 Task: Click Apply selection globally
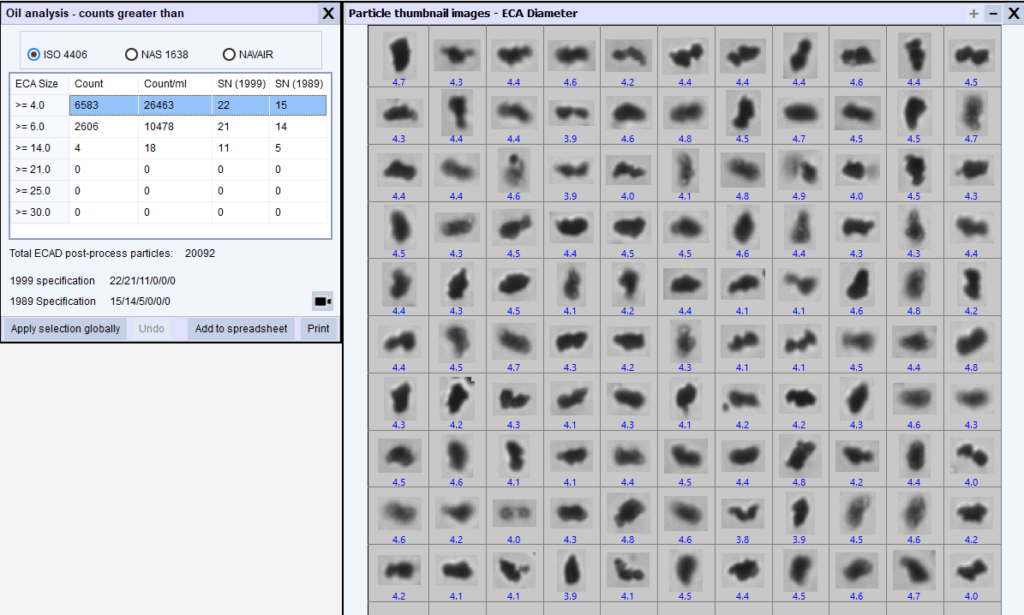coord(64,328)
